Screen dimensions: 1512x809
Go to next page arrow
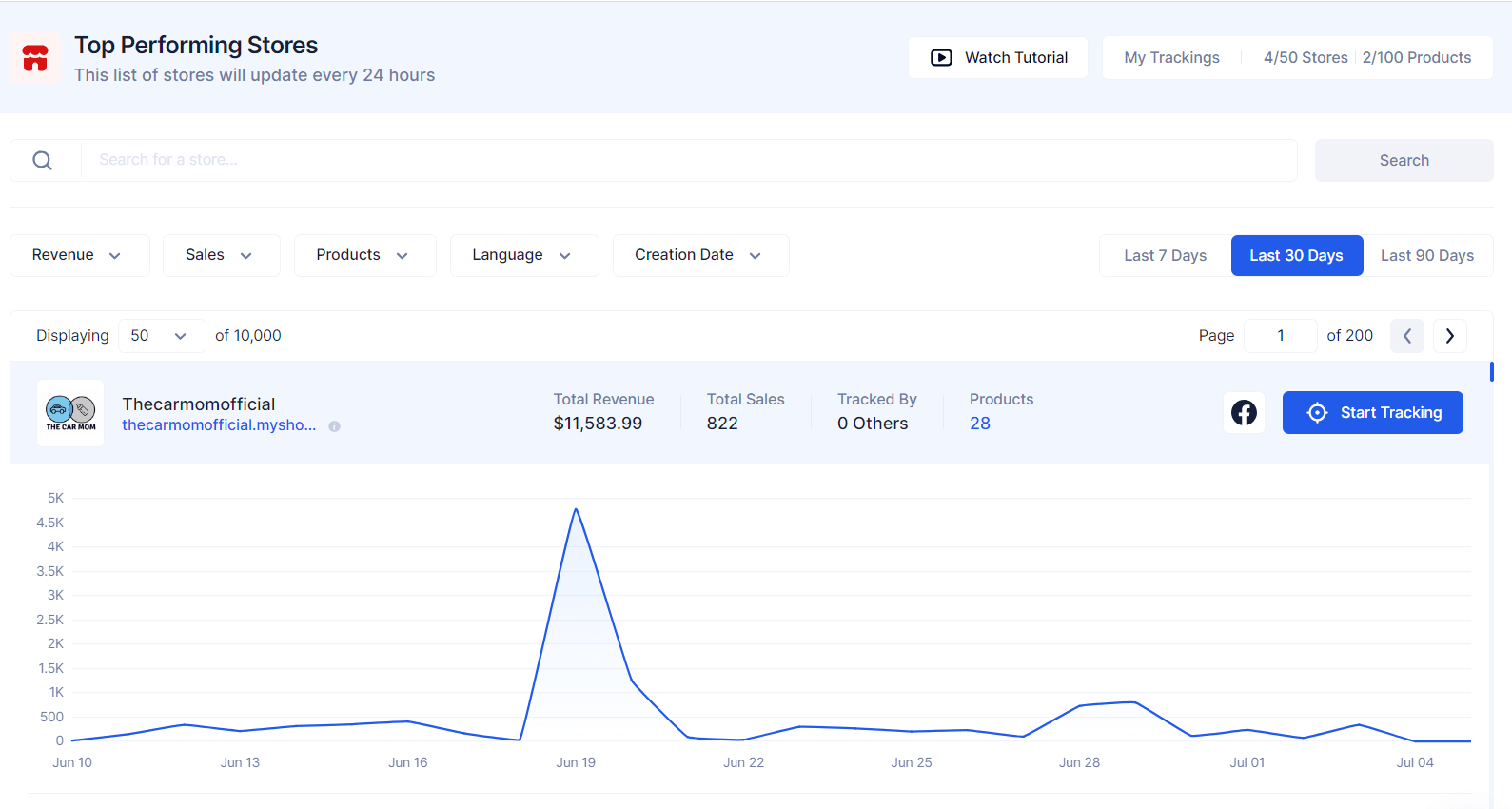1449,336
